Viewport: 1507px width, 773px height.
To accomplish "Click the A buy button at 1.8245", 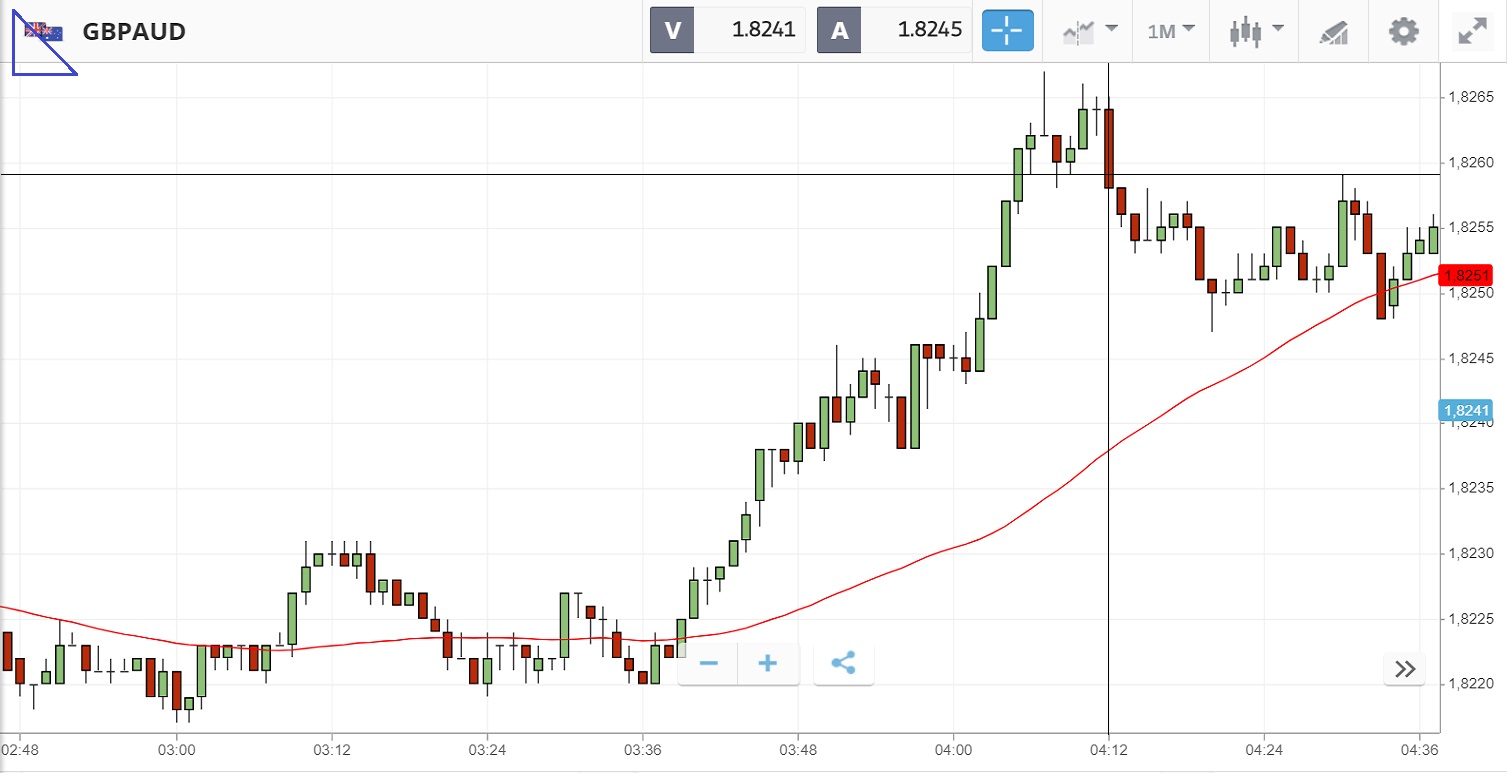I will click(894, 30).
